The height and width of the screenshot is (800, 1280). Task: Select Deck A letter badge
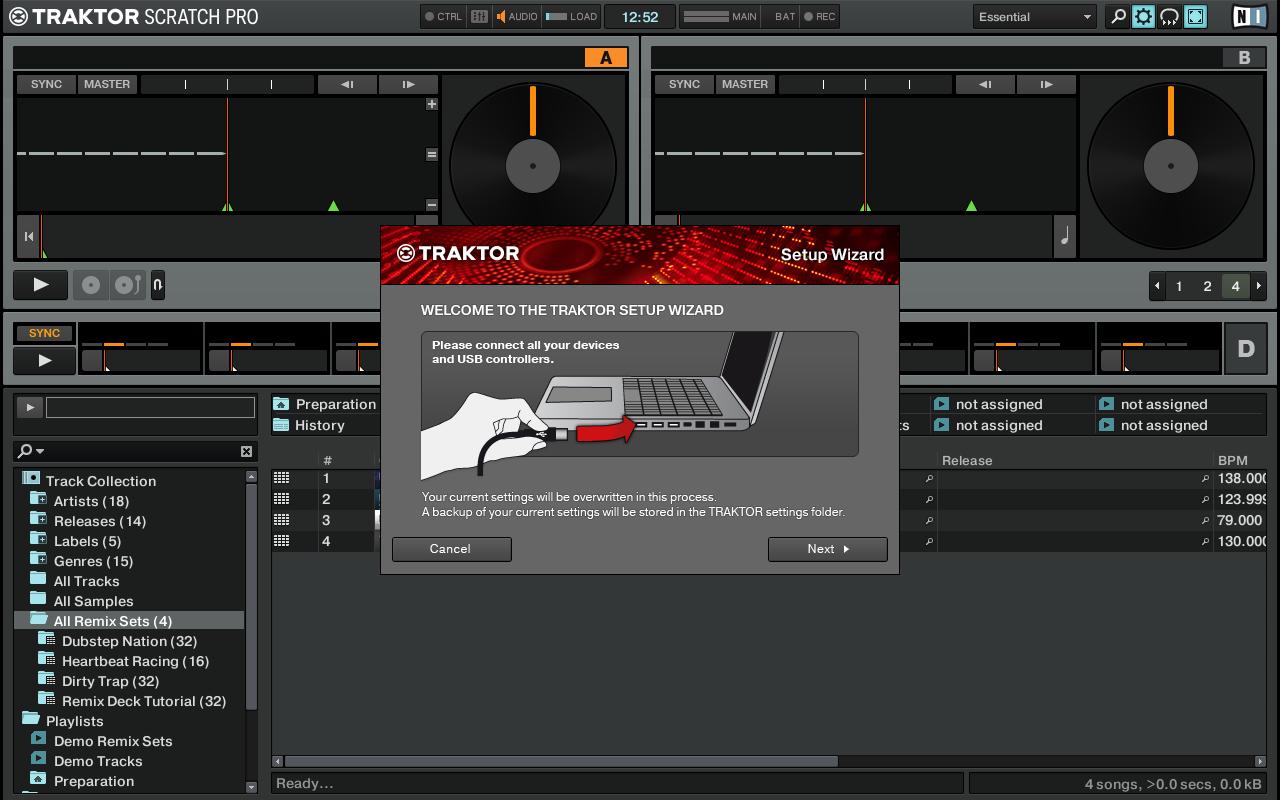[x=605, y=58]
